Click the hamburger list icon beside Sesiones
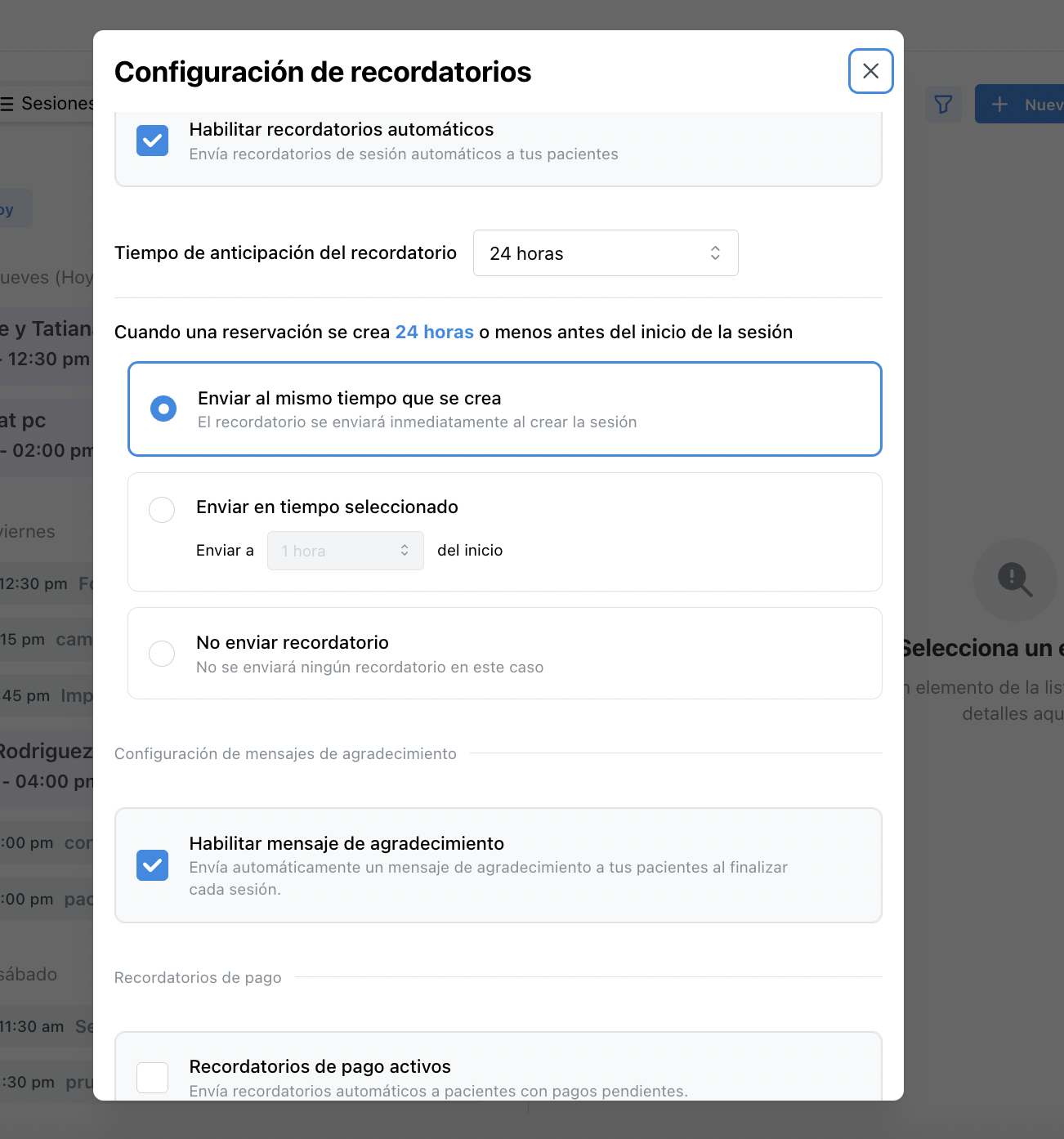The width and height of the screenshot is (1064, 1139). (x=7, y=104)
